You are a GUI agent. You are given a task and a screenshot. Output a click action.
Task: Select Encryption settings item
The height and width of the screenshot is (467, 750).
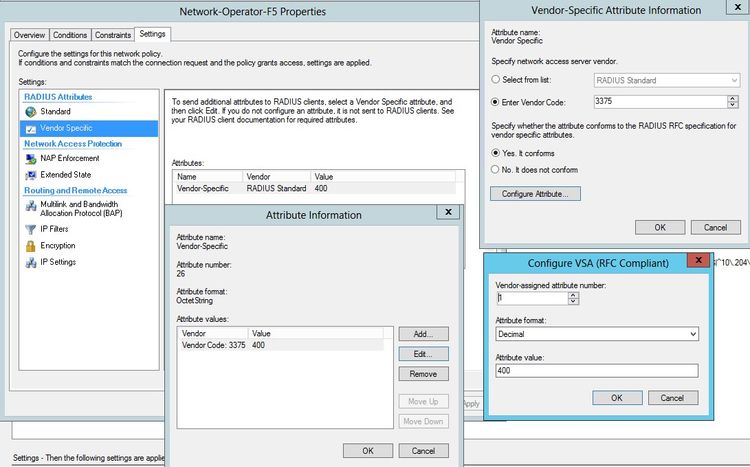58,246
